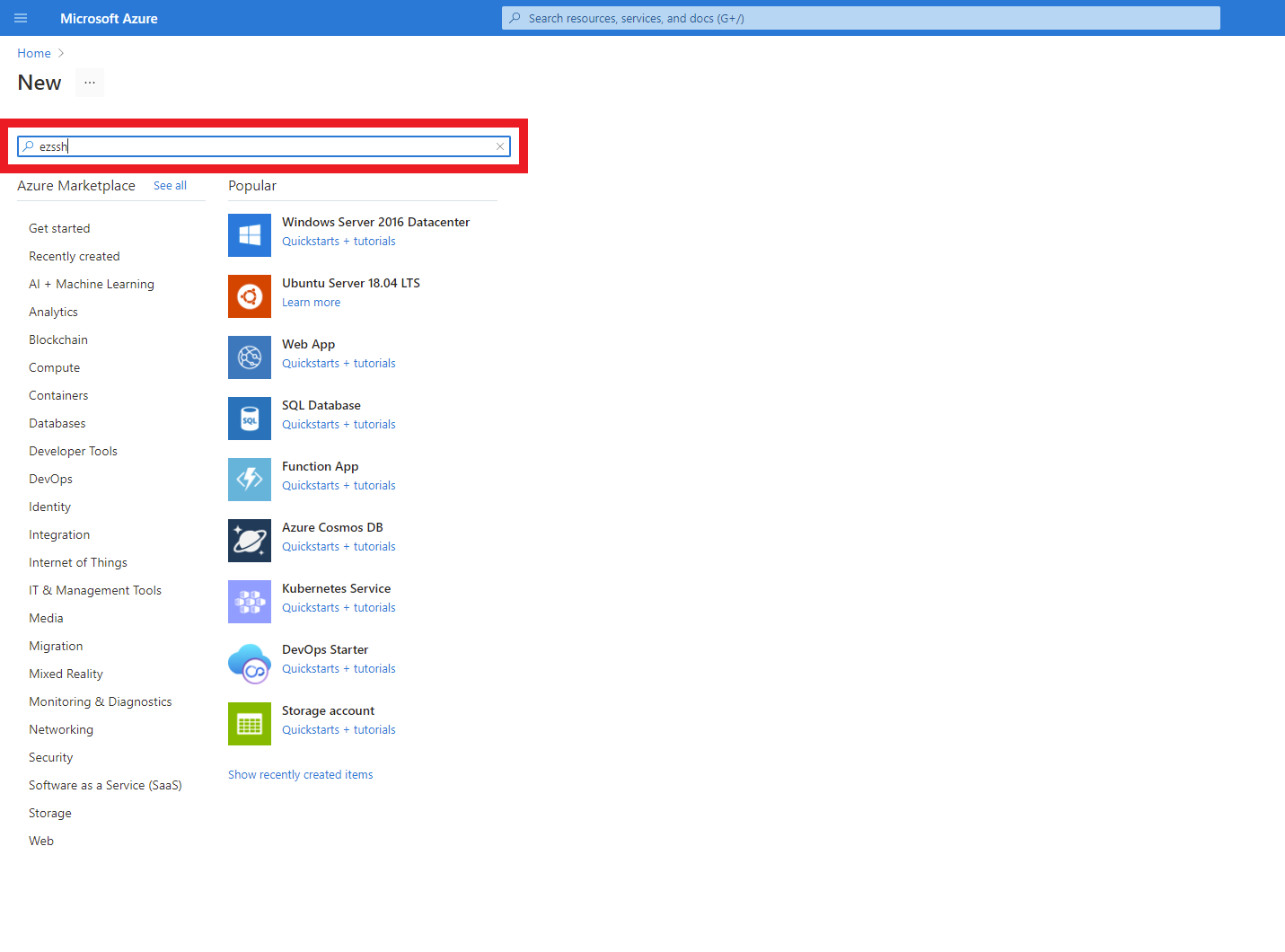Viewport: 1285px width, 952px height.
Task: Click Show recently created items
Action: [x=300, y=775]
